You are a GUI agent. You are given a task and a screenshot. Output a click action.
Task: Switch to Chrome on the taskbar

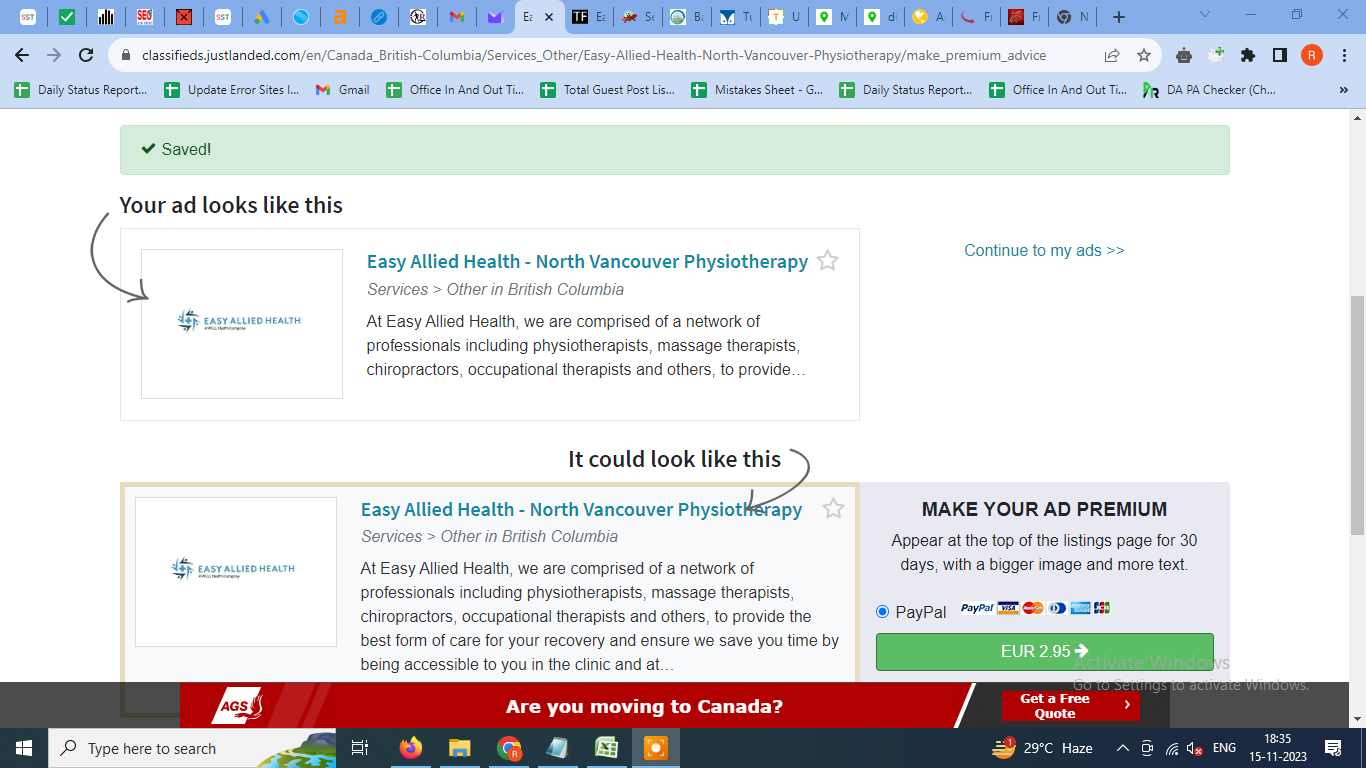(509, 748)
